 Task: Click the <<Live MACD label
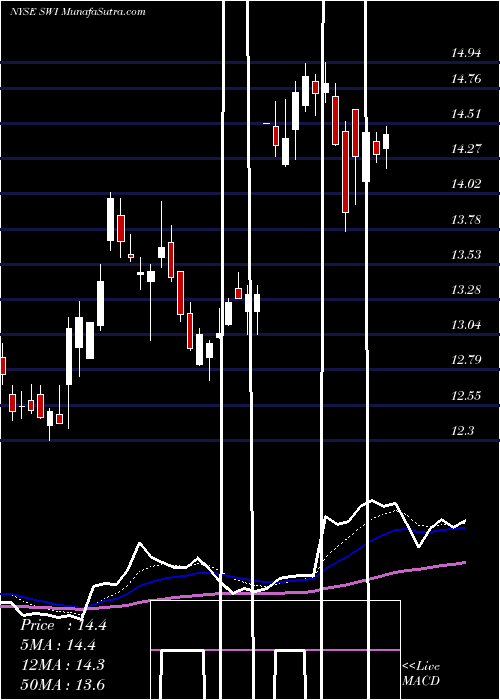[421, 674]
